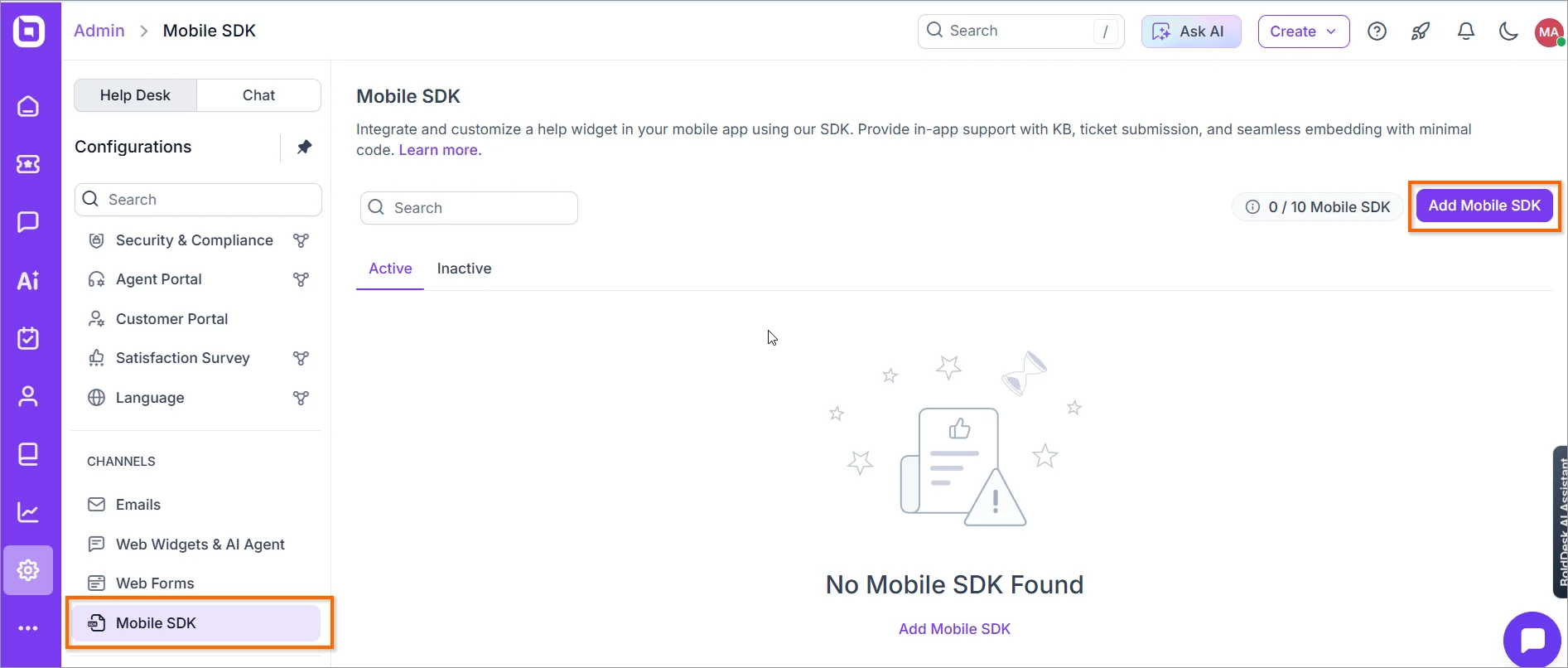
Task: Click the Contacts person icon in the sidebar
Action: point(28,395)
